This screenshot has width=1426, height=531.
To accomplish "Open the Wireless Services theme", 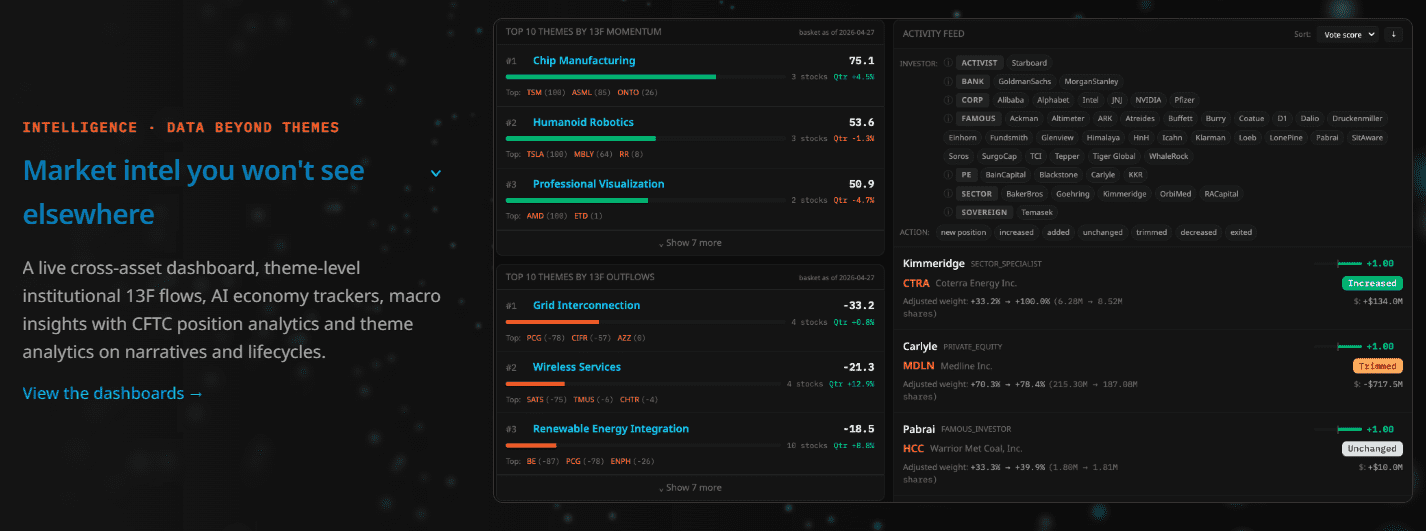I will point(577,367).
